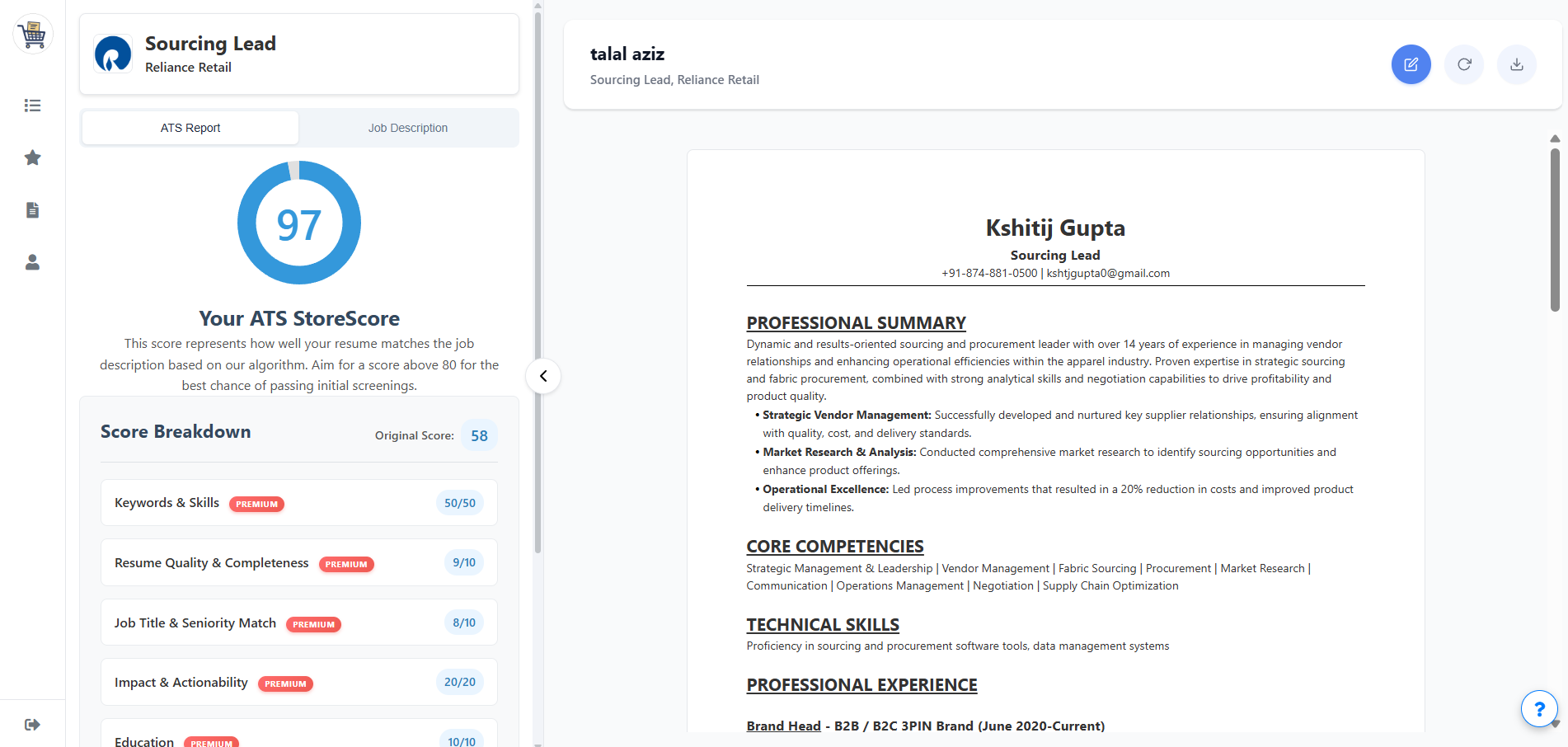This screenshot has width=1568, height=747.
Task: Open Job Title & Seniority Match row
Action: tap(299, 622)
